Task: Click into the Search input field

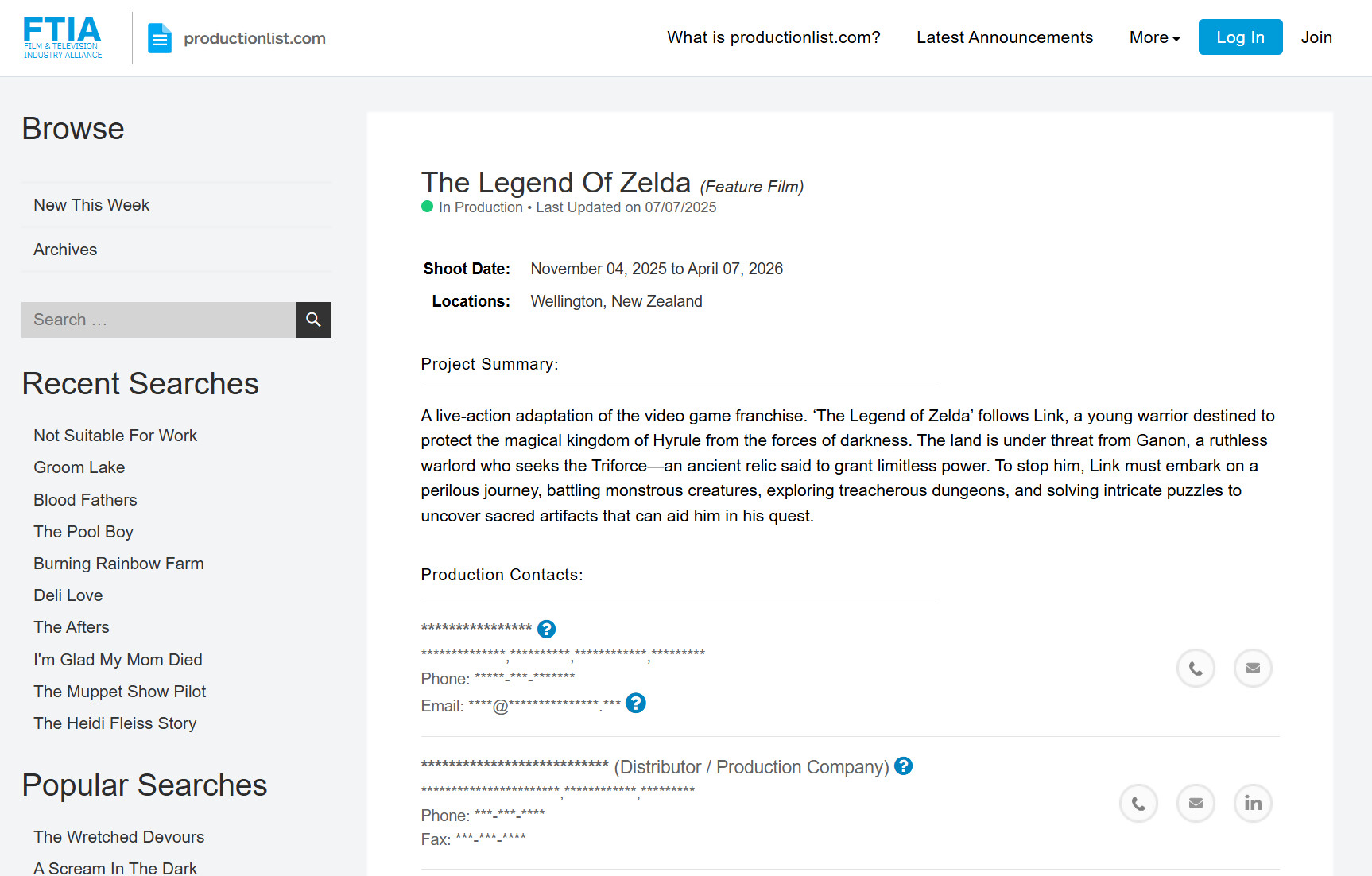Action: pos(158,320)
